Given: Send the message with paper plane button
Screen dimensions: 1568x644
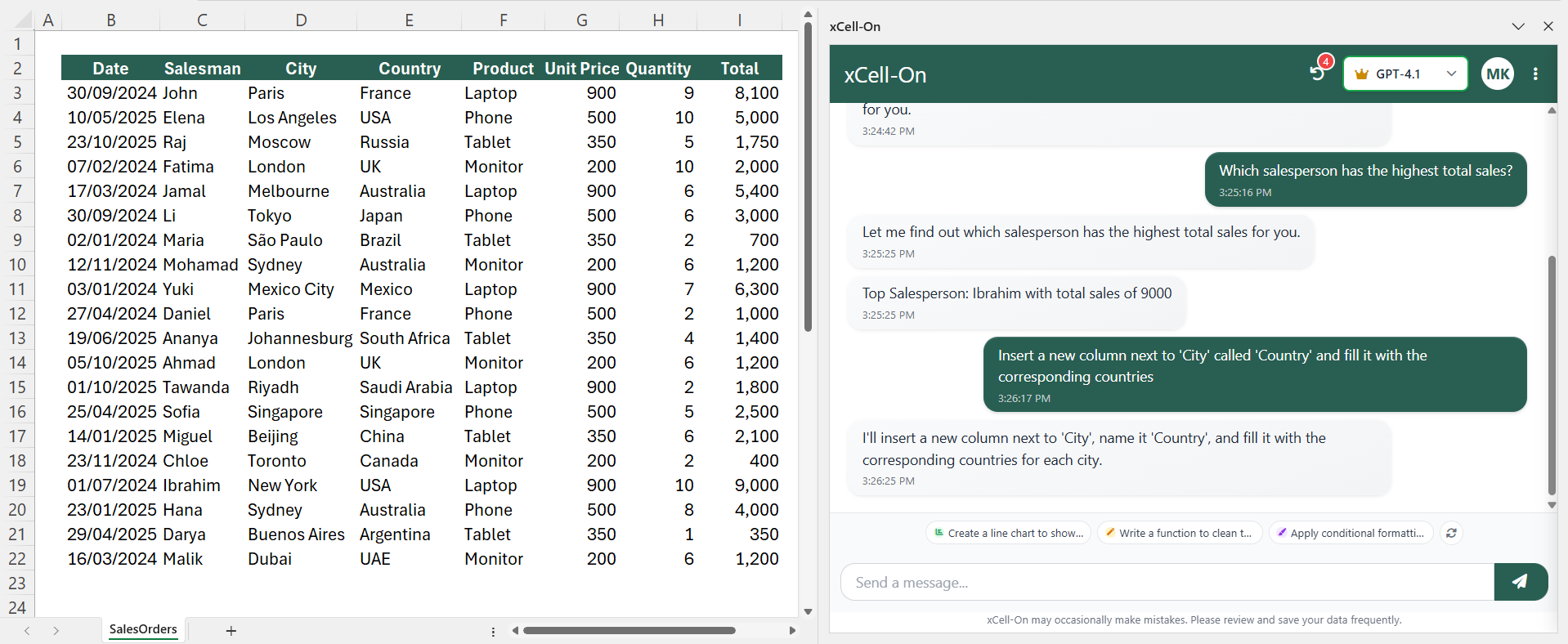Looking at the screenshot, I should (1520, 582).
